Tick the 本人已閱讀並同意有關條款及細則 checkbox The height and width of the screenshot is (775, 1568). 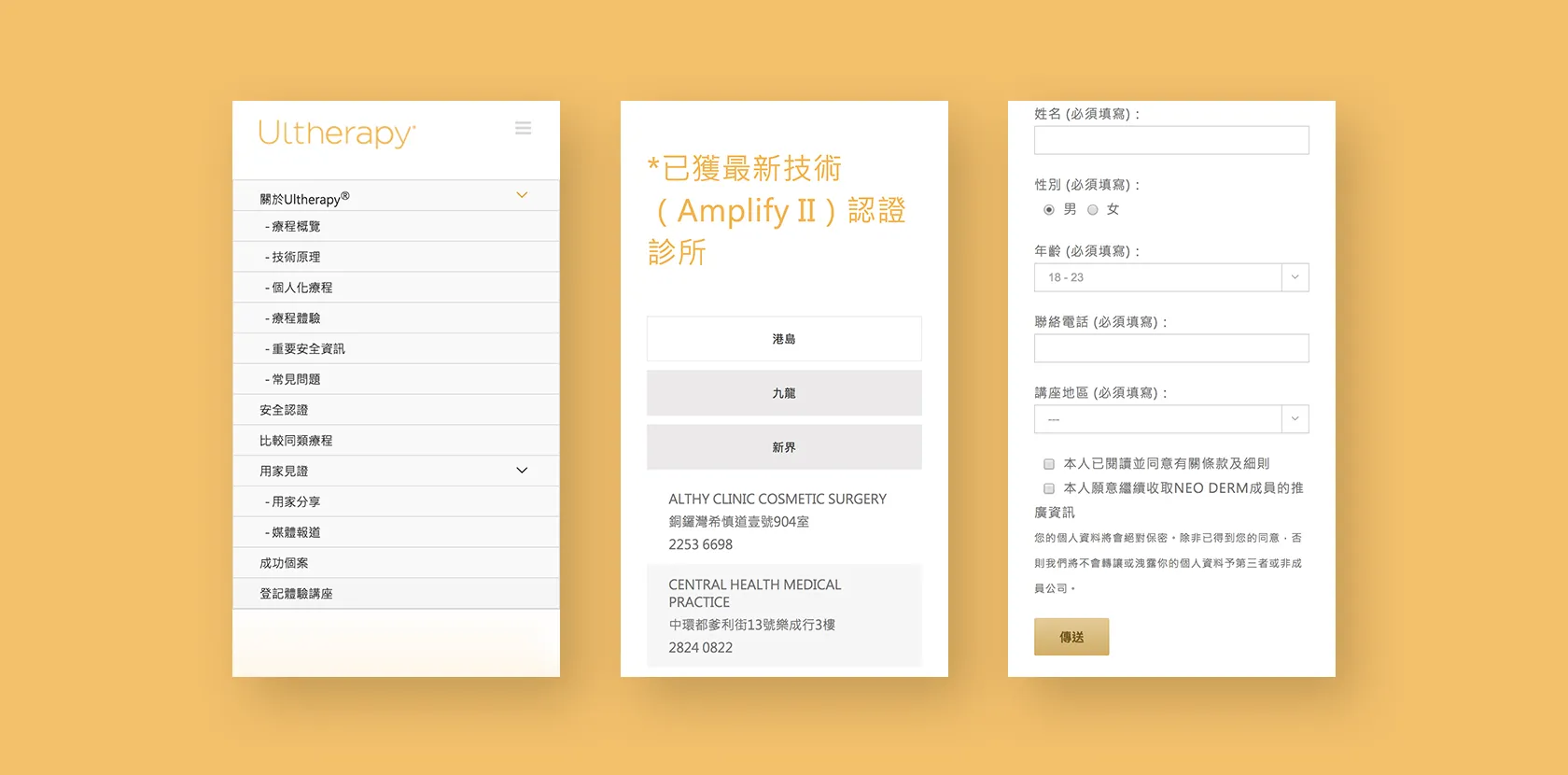(1049, 464)
